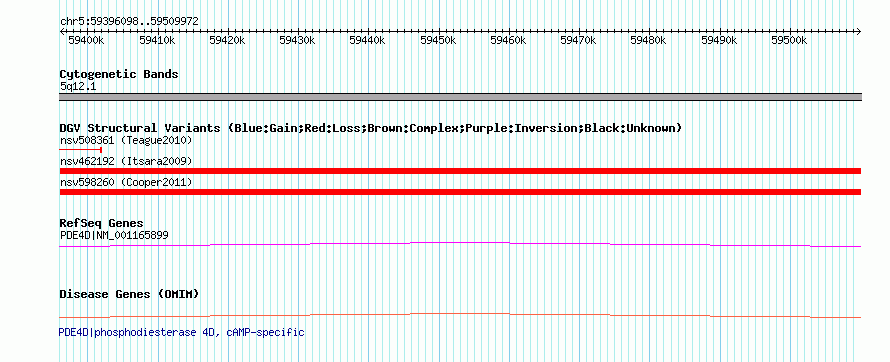Click the orange OMIM gene line
890x362 pixels.
coord(460,315)
